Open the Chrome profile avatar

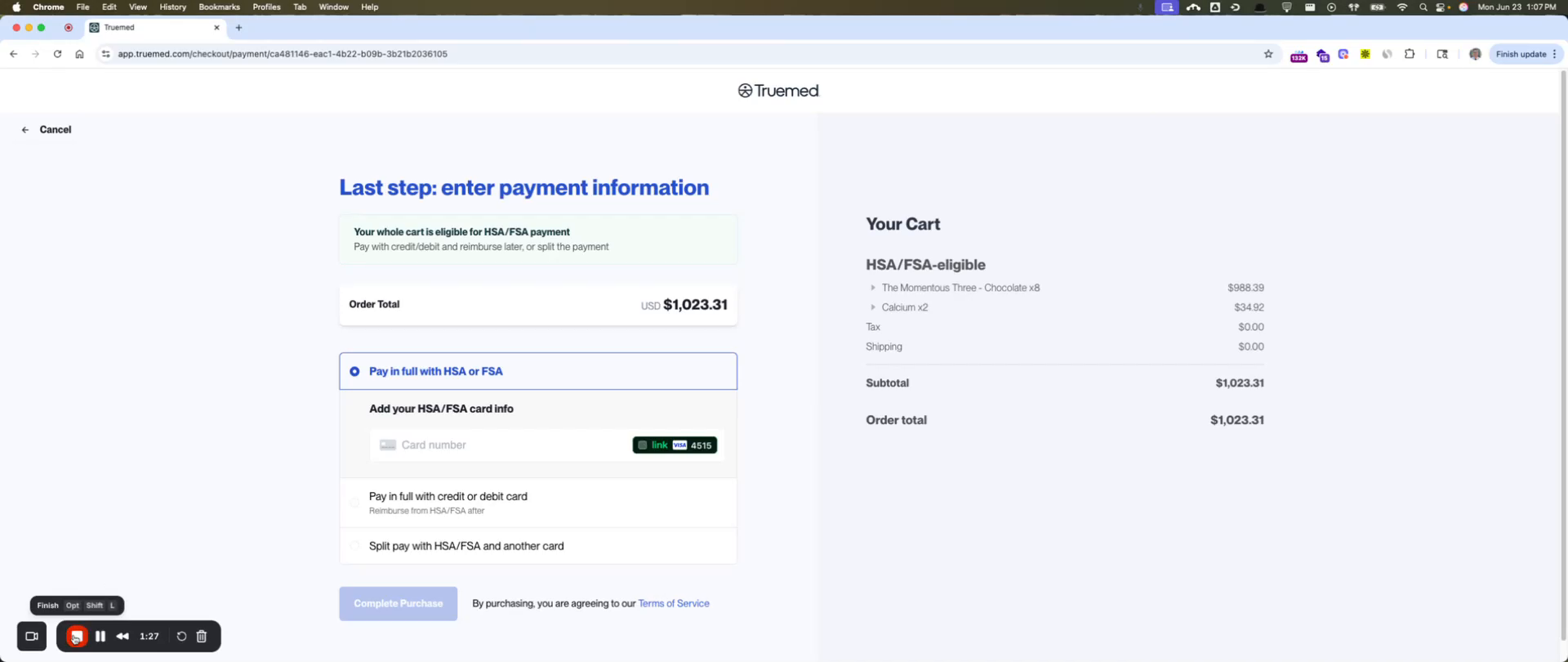[1475, 54]
